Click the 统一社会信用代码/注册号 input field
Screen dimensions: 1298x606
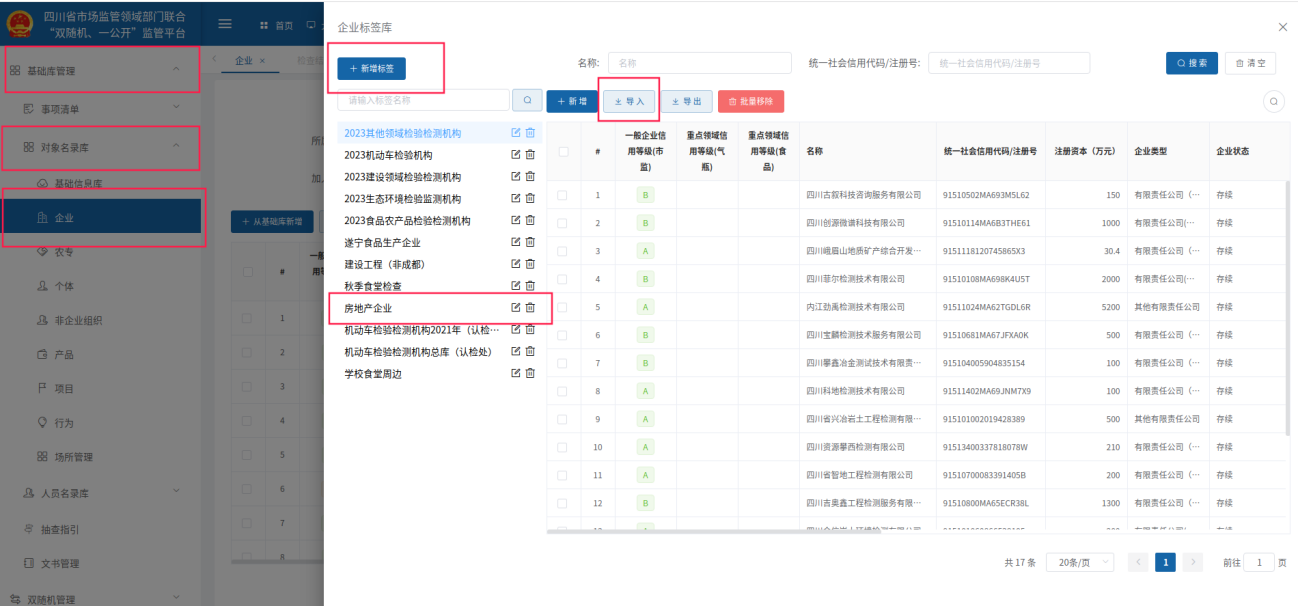click(x=1008, y=63)
